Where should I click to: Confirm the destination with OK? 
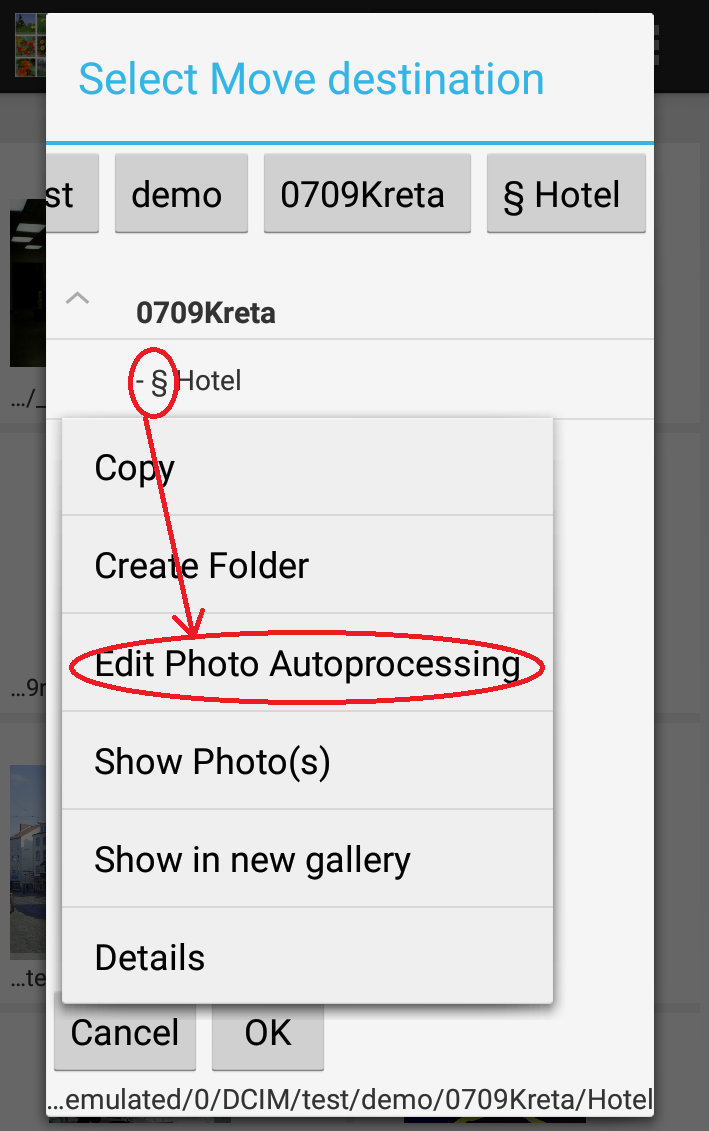coord(268,1034)
